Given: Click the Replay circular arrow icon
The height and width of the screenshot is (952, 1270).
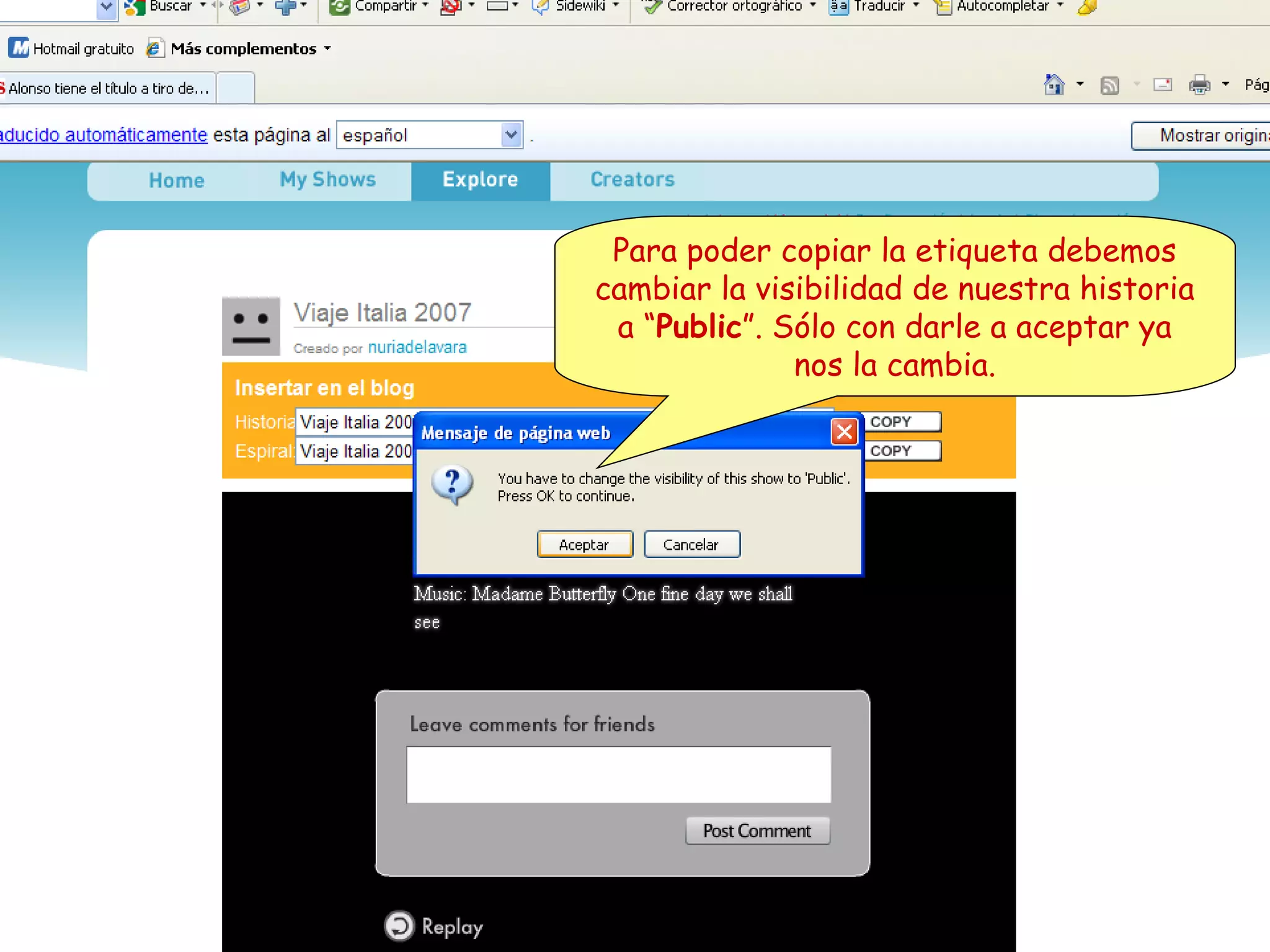Looking at the screenshot, I should coord(399,926).
